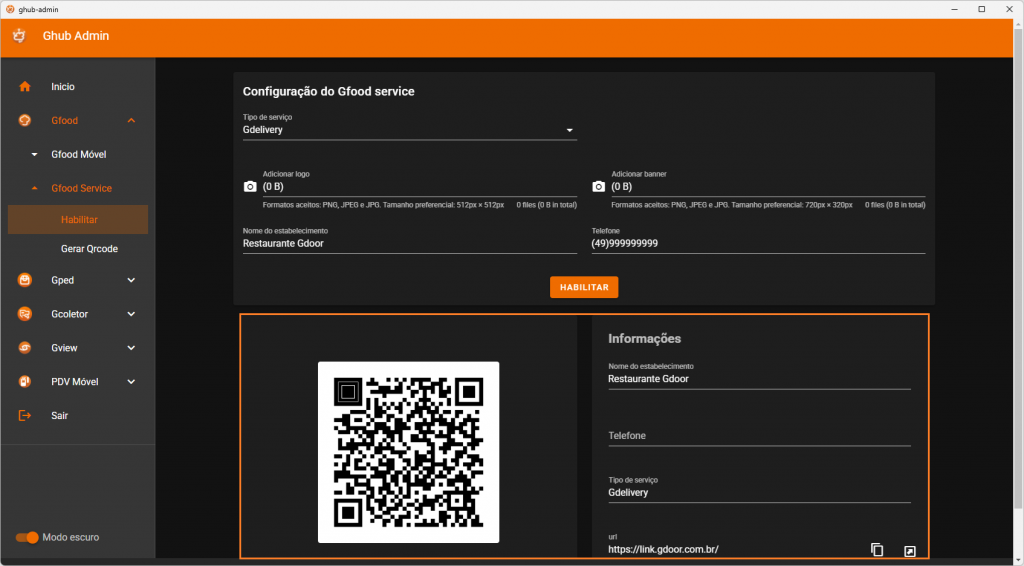Click the empty Telefone field in Informações

click(x=759, y=435)
